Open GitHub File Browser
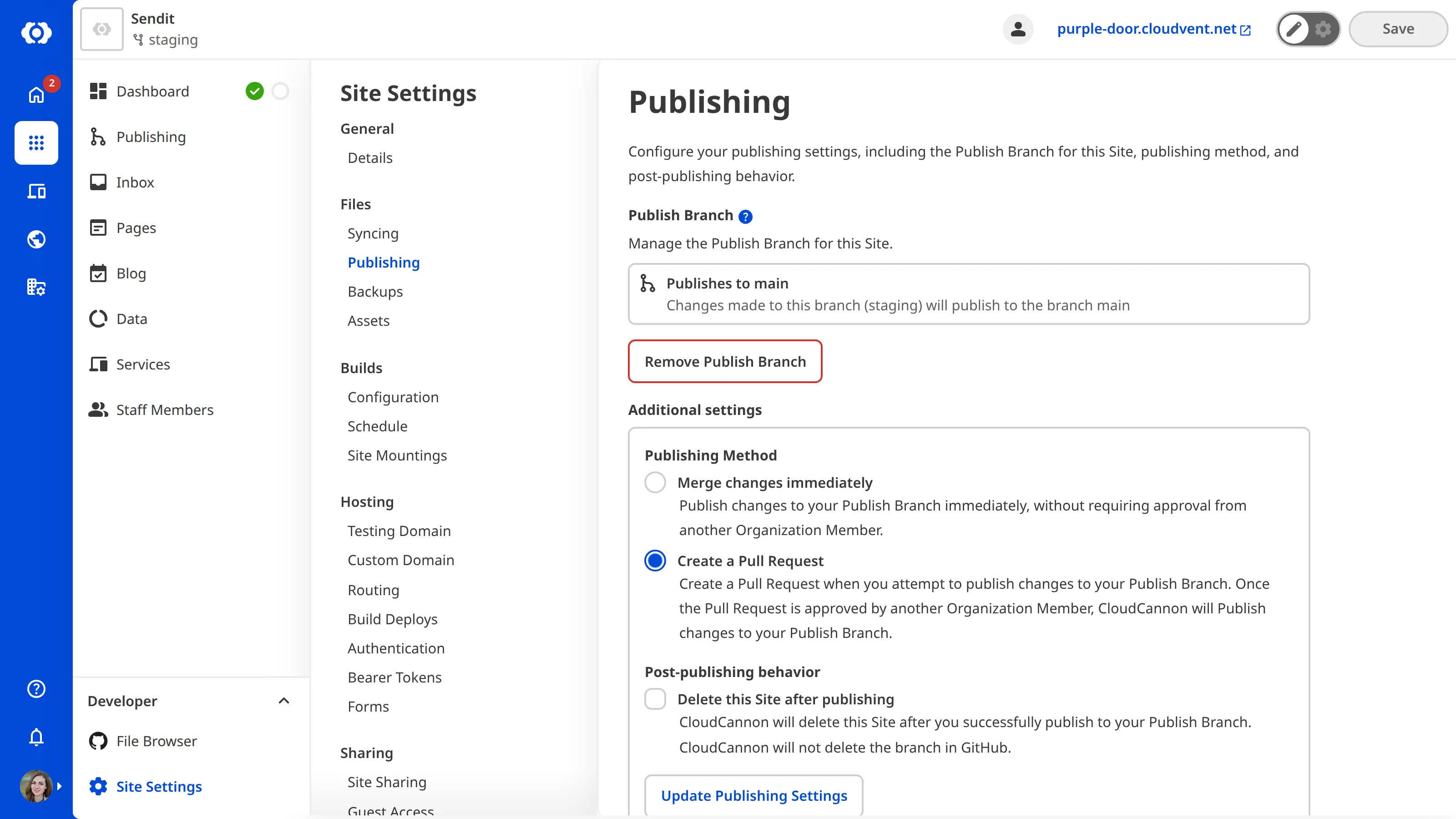Viewport: 1456px width, 819px height. tap(143, 741)
